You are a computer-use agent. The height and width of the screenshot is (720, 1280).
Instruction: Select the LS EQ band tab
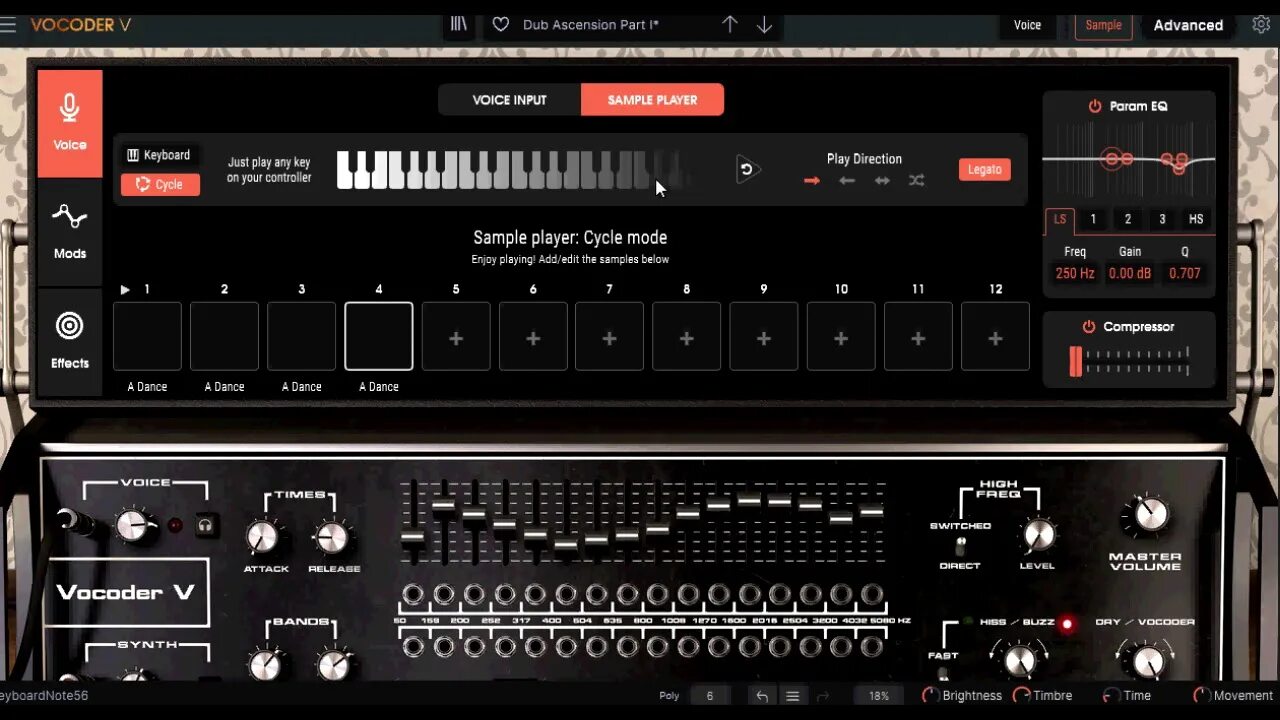pos(1059,220)
